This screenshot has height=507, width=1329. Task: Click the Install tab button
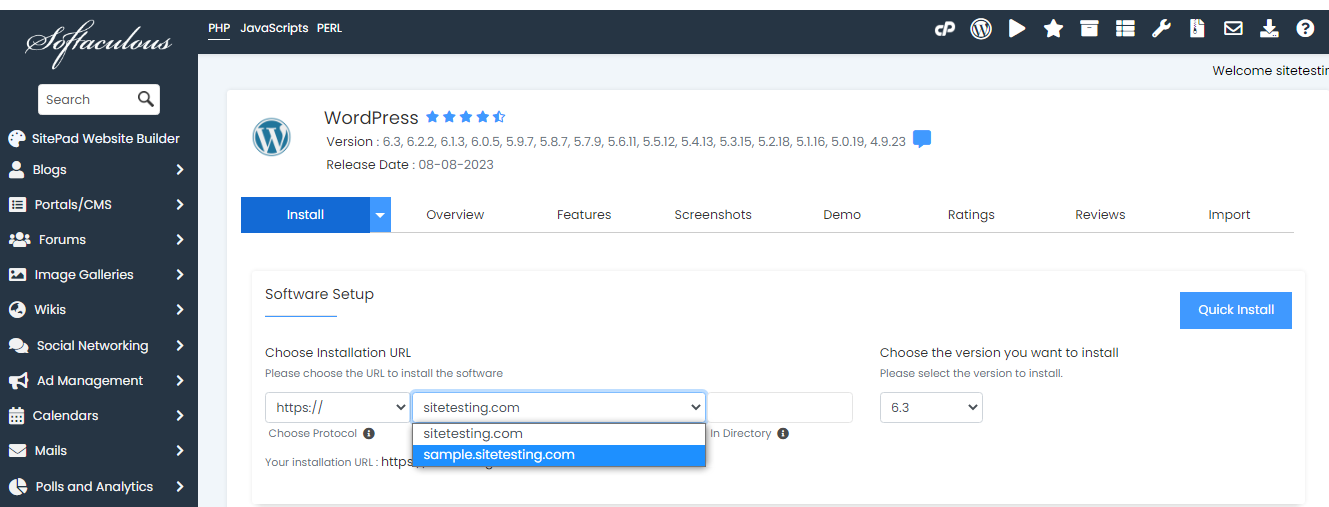pyautogui.click(x=305, y=215)
